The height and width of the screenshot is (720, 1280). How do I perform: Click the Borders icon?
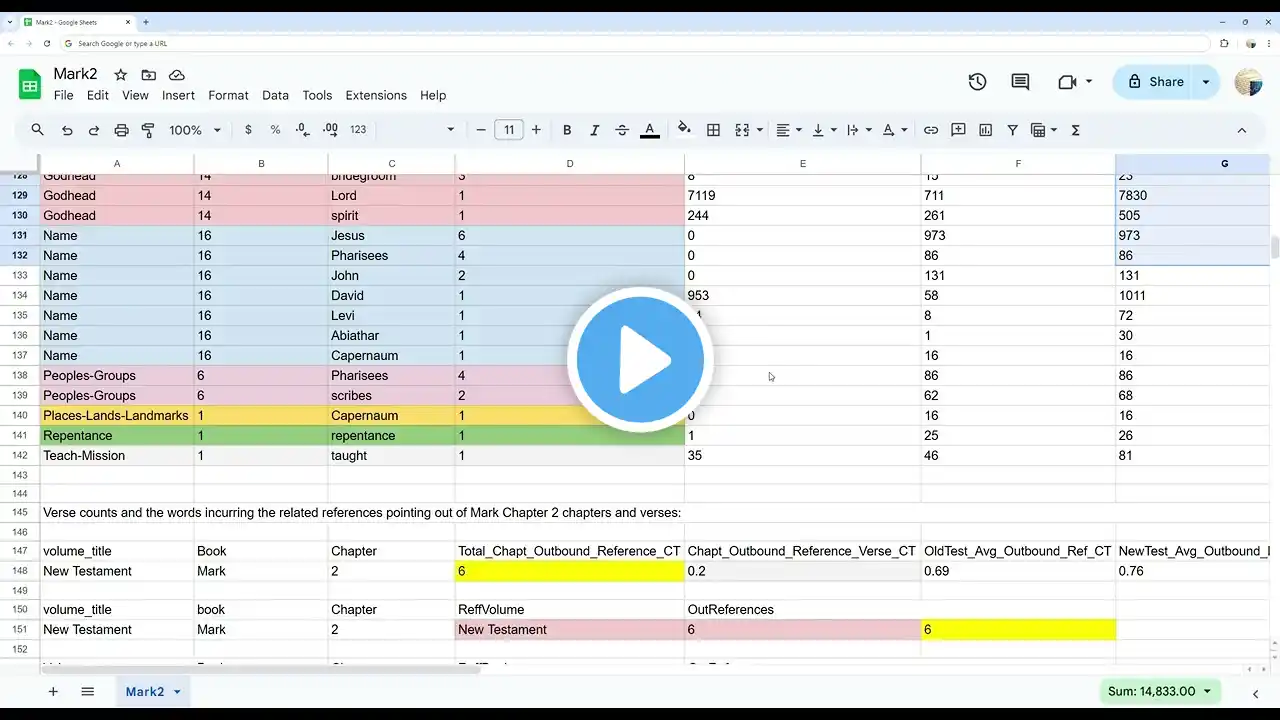coord(713,130)
